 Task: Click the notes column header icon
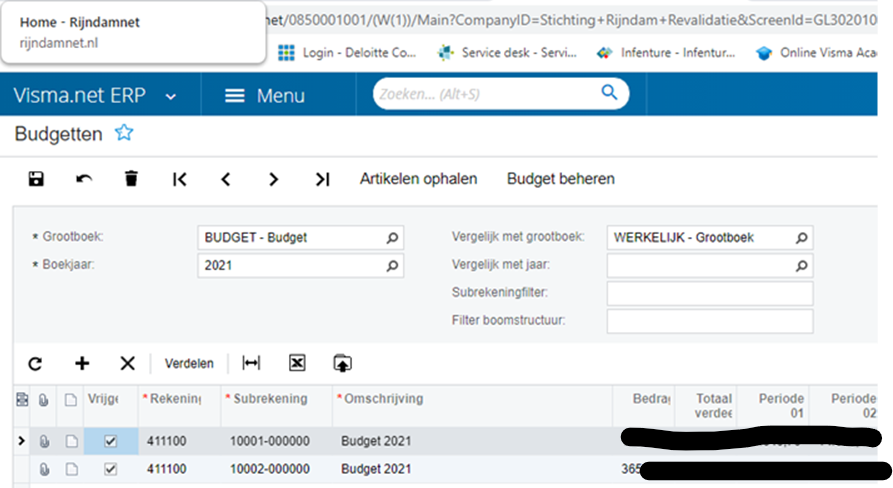coord(71,400)
